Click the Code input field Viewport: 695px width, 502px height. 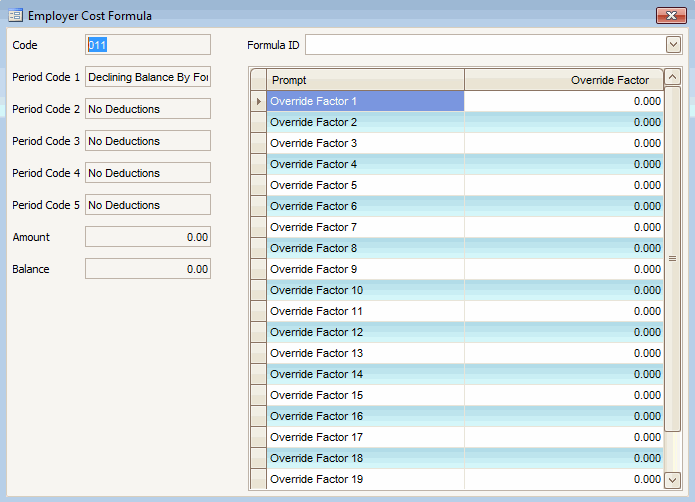[x=148, y=45]
